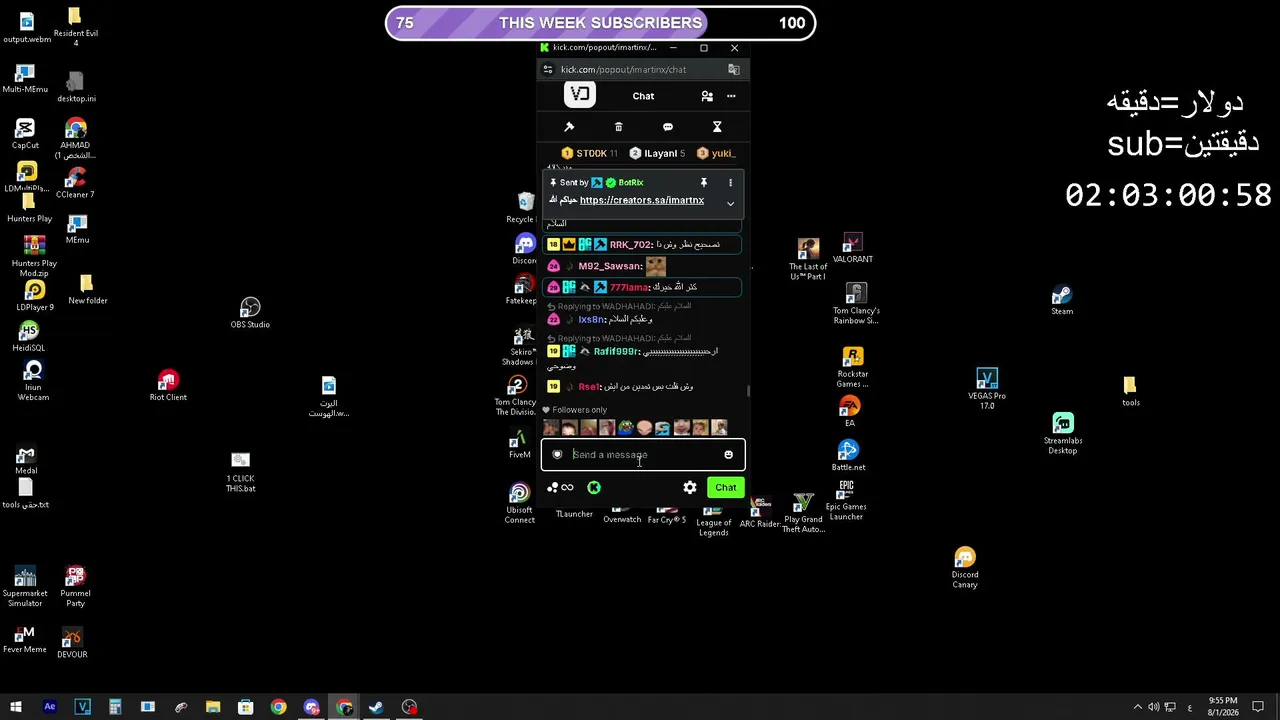The image size is (1280, 720).
Task: Open chat settings gear
Action: point(690,487)
